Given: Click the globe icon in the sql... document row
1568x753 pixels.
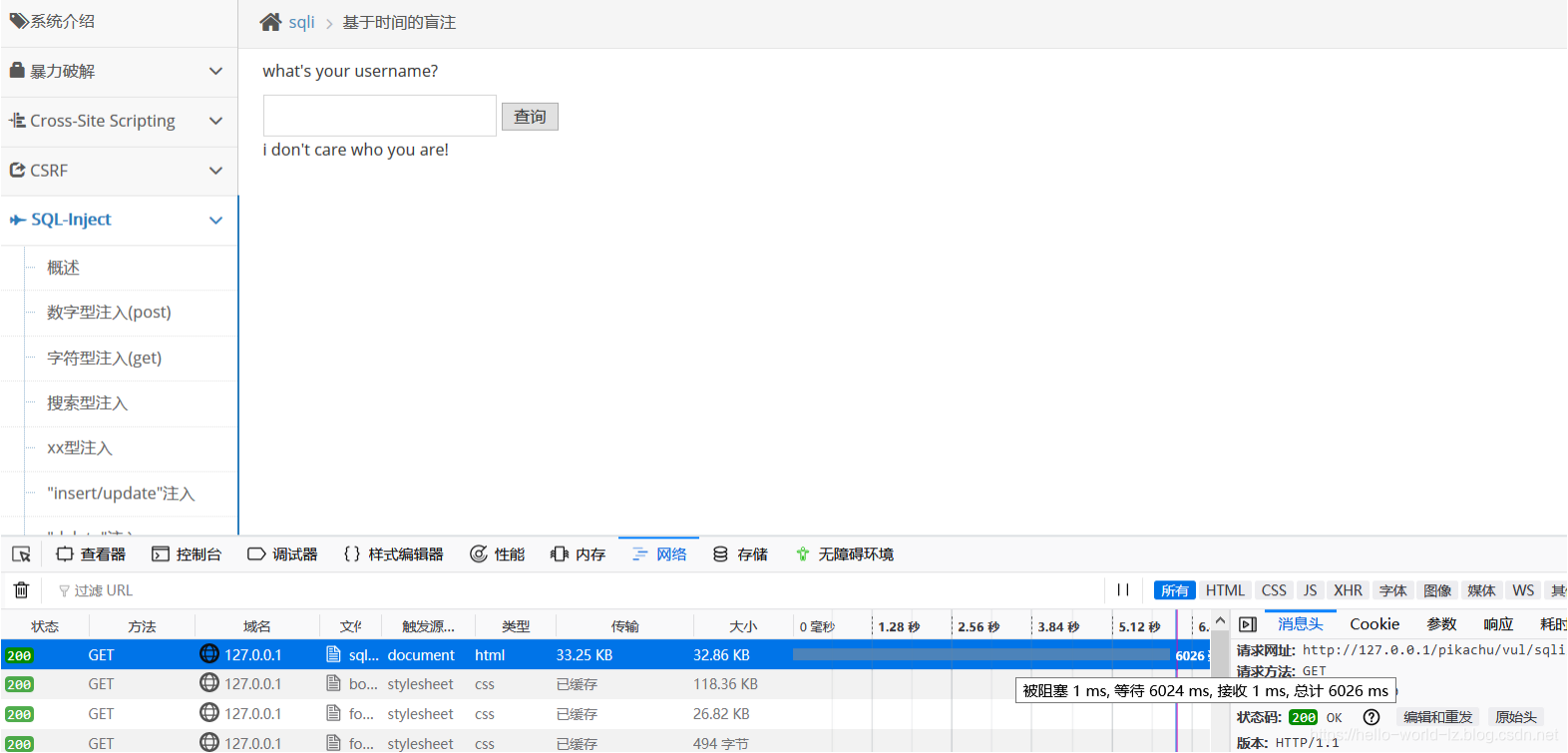Looking at the screenshot, I should pyautogui.click(x=209, y=654).
